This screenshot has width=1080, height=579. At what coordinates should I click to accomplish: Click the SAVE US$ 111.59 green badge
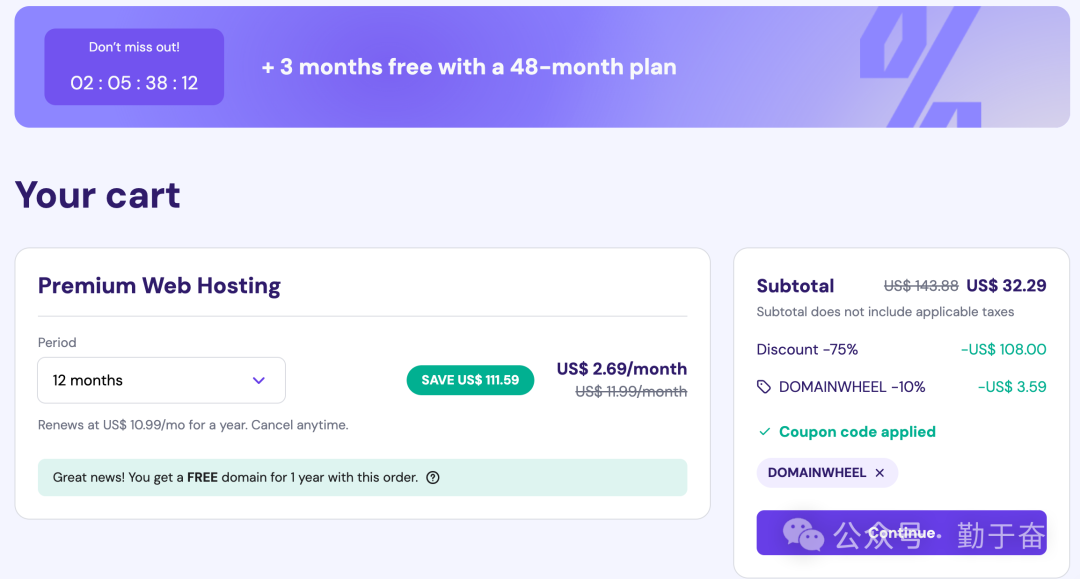(x=470, y=380)
